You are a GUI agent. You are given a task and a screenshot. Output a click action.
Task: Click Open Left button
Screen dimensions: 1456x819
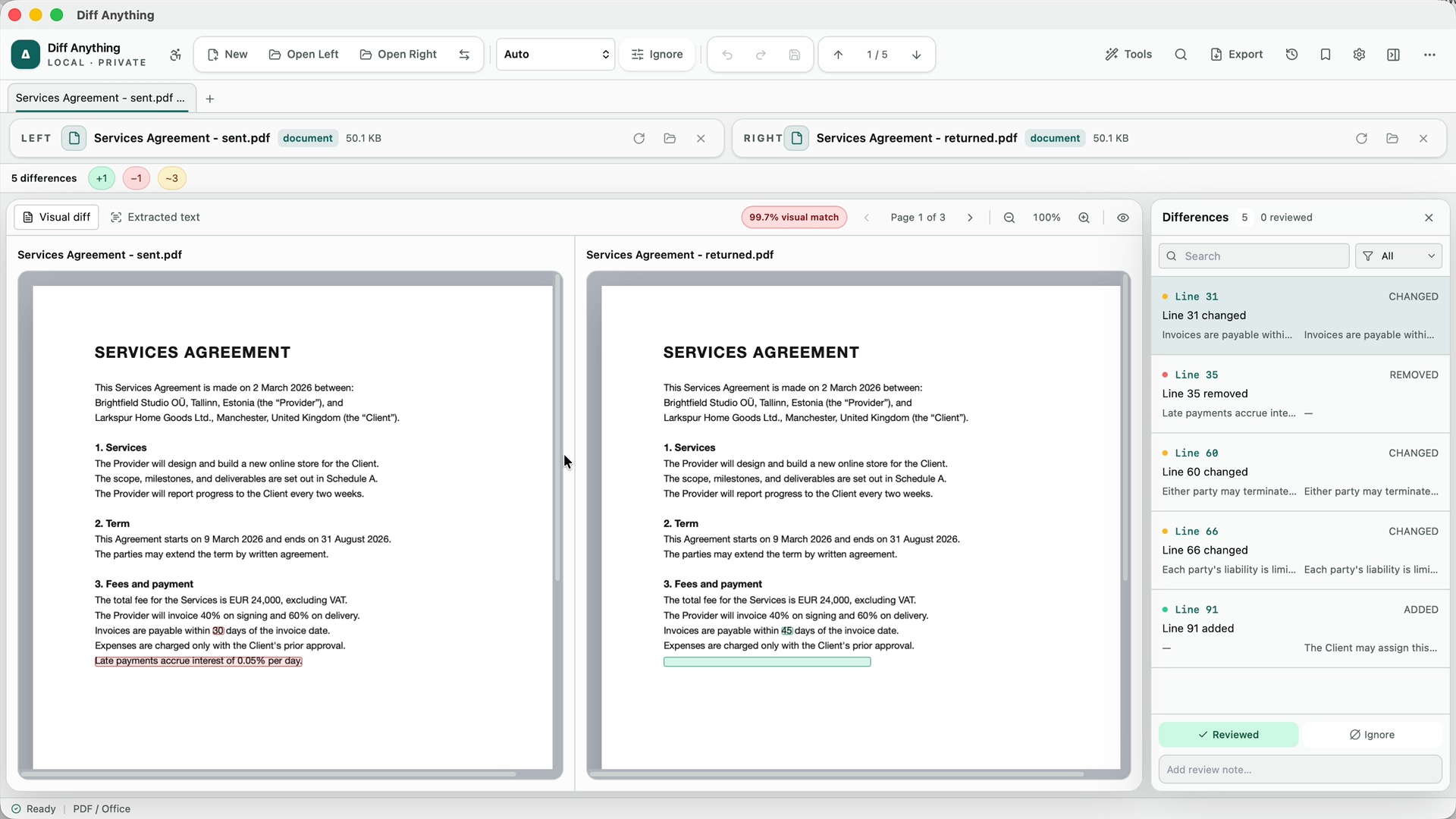click(x=304, y=55)
